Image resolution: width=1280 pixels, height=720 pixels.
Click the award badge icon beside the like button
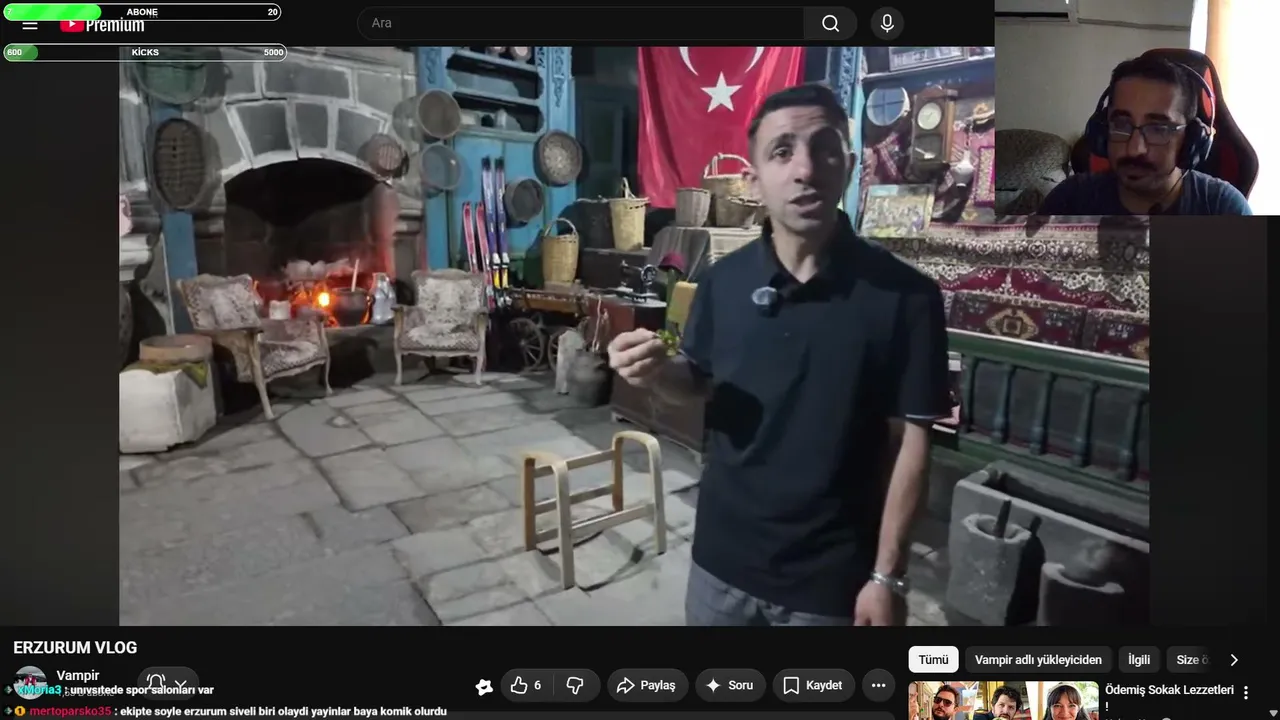point(484,686)
